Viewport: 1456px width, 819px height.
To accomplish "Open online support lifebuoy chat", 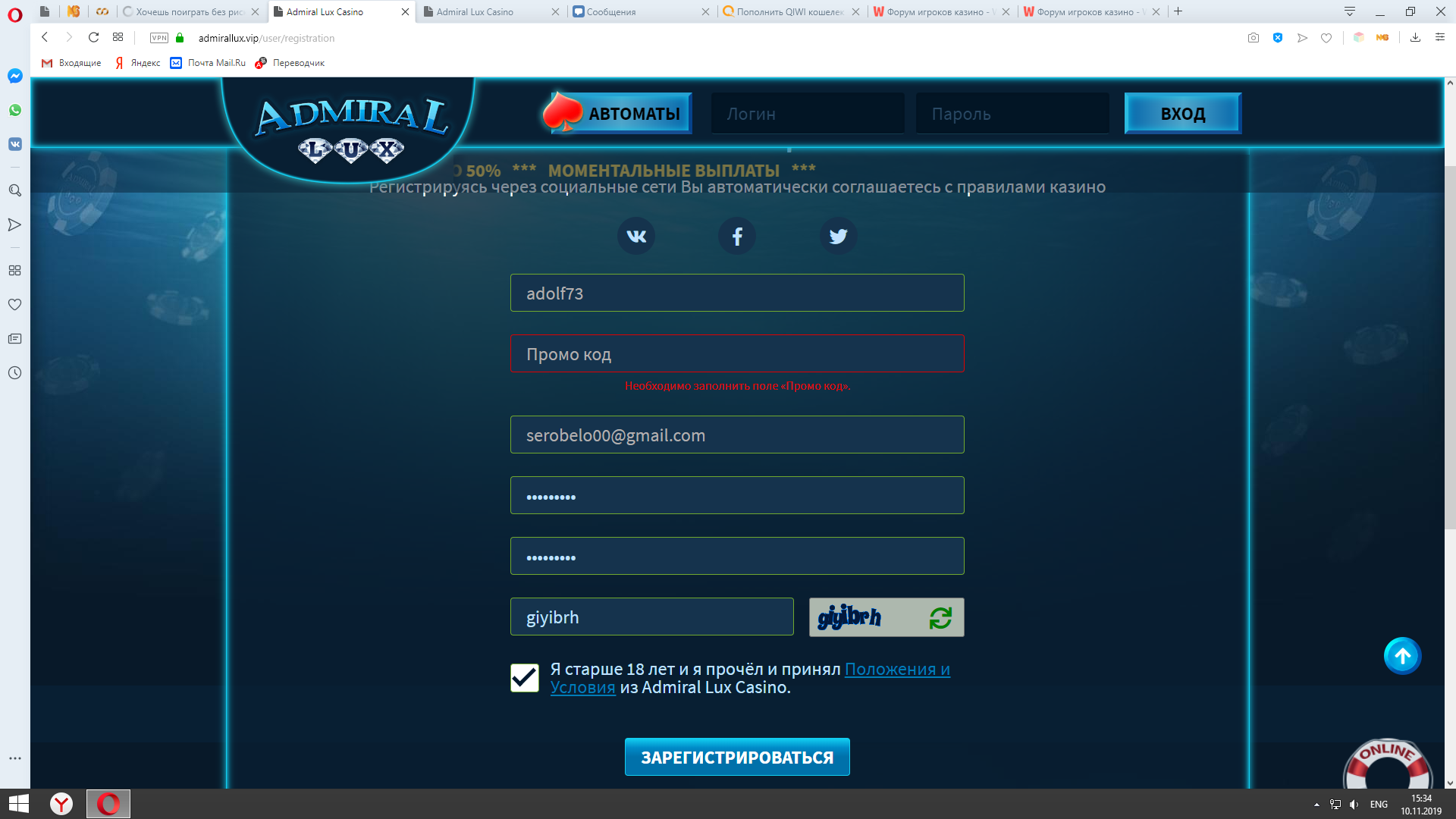I will click(1387, 766).
